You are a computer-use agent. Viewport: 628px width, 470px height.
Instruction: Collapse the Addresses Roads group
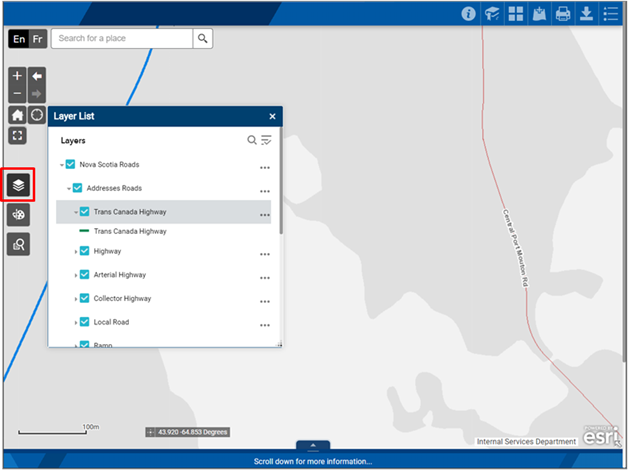[69, 189]
